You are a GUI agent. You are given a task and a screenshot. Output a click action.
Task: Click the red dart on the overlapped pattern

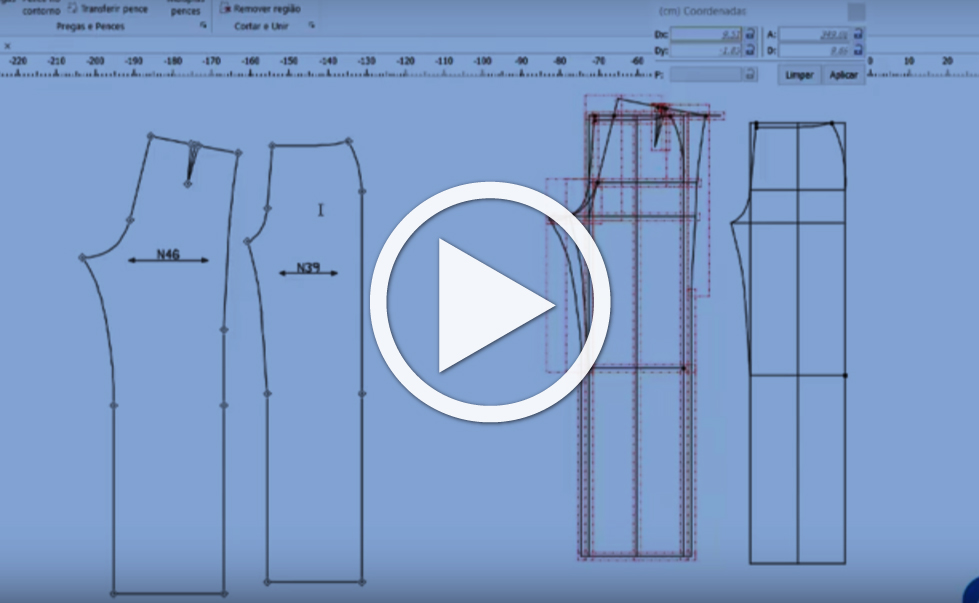tap(659, 127)
